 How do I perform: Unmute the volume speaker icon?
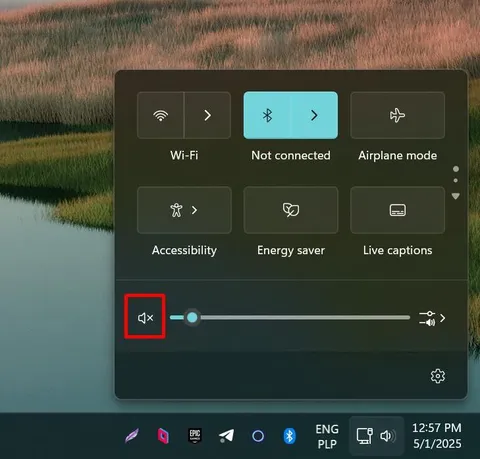pyautogui.click(x=145, y=318)
